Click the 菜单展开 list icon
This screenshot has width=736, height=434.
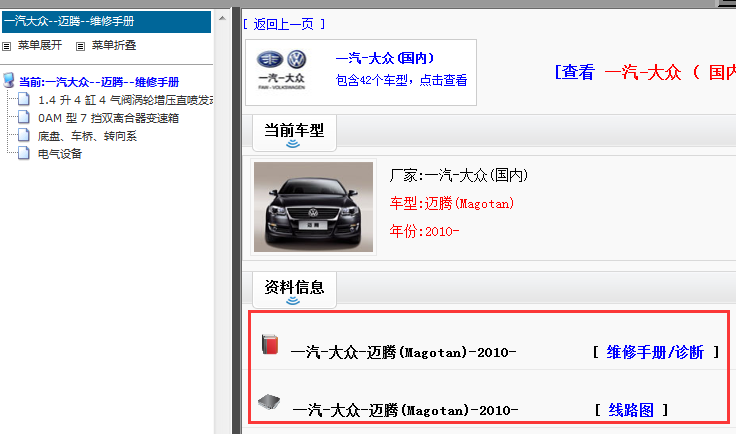pos(6,46)
